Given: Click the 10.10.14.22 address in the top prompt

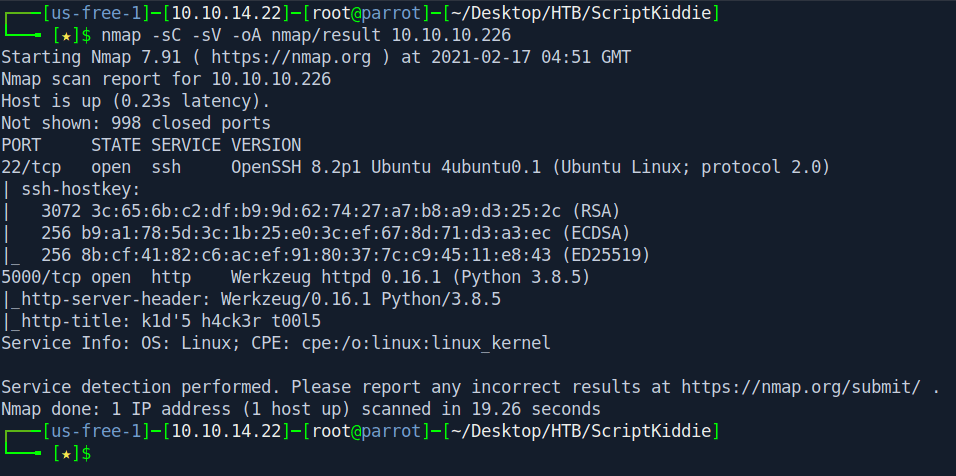Looking at the screenshot, I should pyautogui.click(x=227, y=13).
